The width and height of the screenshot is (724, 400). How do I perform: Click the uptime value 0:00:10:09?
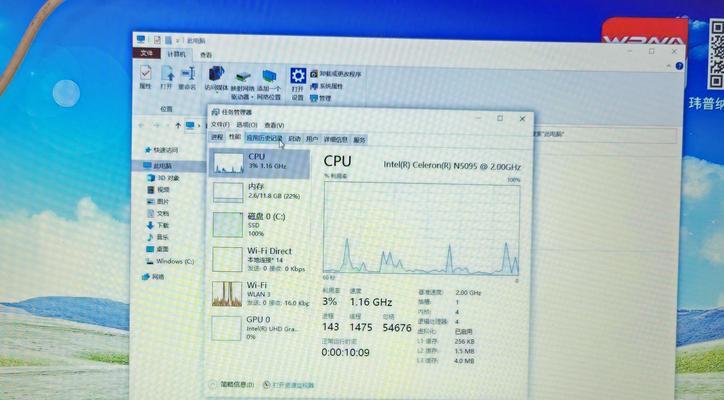[x=345, y=352]
